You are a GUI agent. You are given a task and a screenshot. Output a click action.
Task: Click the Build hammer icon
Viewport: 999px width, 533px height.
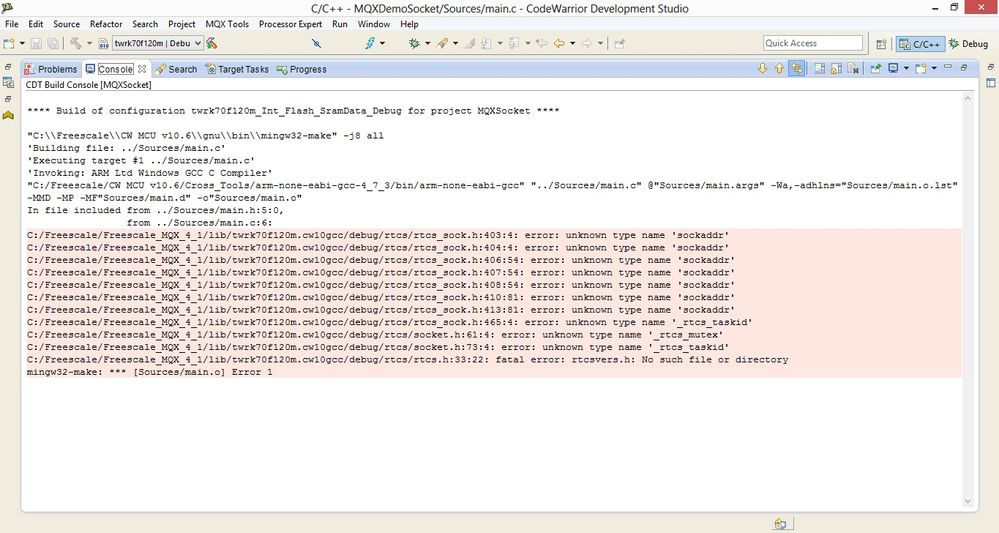pos(76,43)
